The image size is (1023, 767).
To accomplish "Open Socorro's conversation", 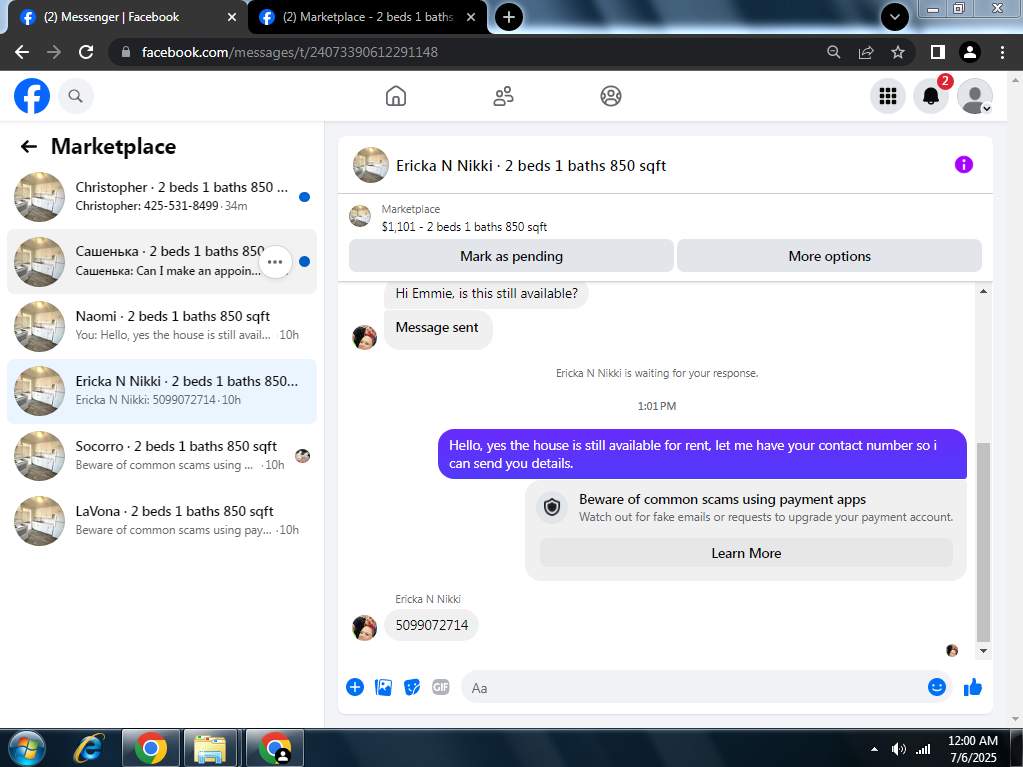I will click(162, 456).
